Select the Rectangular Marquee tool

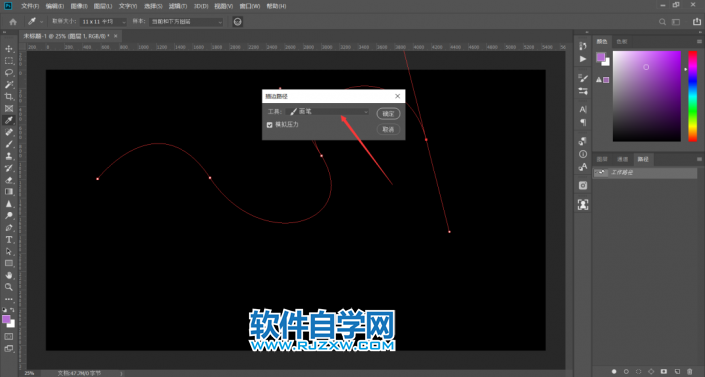pos(9,61)
